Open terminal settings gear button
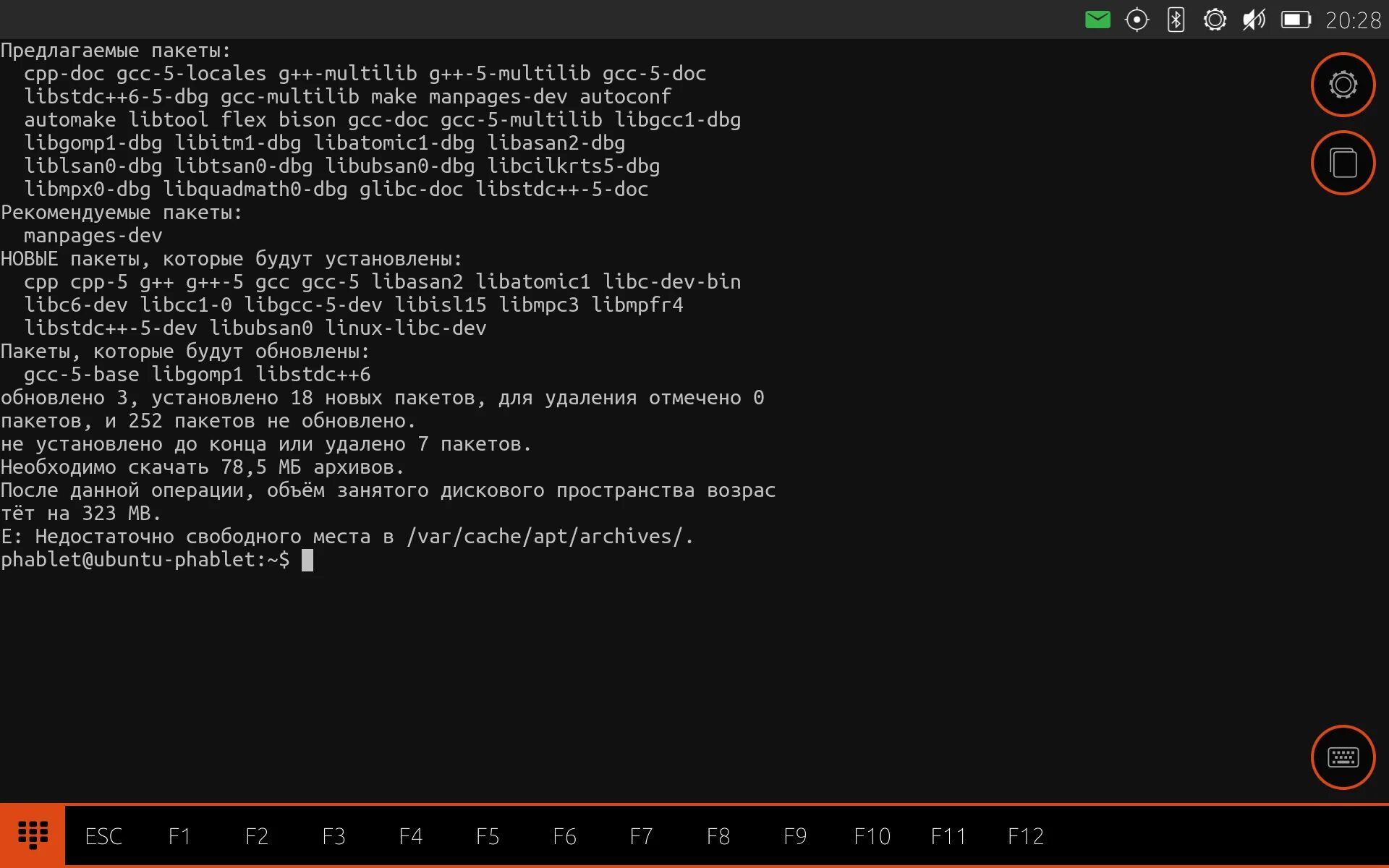Viewport: 1389px width, 868px height. coord(1343,85)
